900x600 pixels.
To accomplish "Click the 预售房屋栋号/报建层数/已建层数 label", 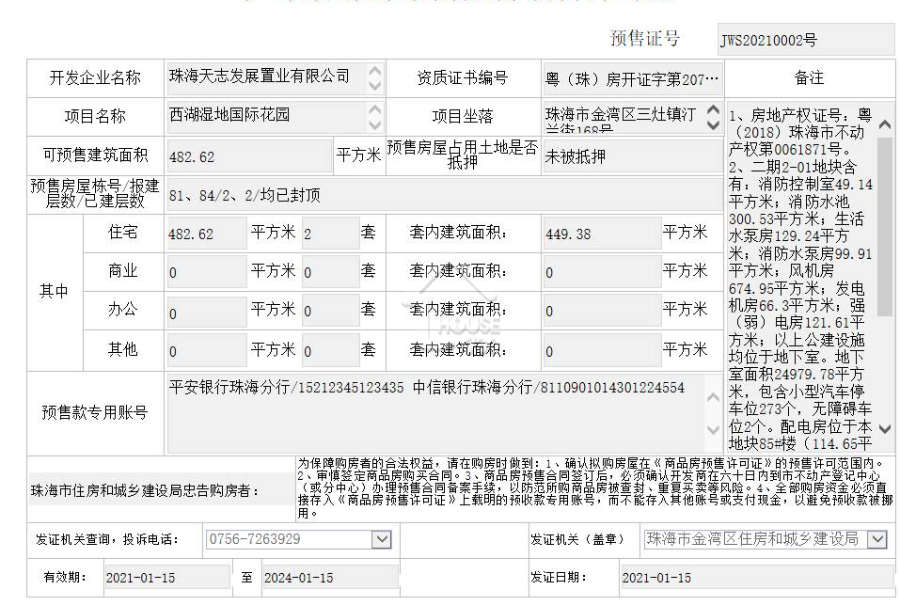I will pos(95,193).
